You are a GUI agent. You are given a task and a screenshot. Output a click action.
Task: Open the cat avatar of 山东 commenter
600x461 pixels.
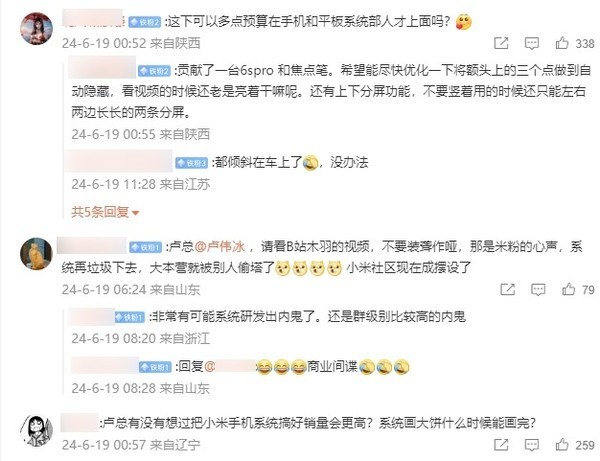36,254
